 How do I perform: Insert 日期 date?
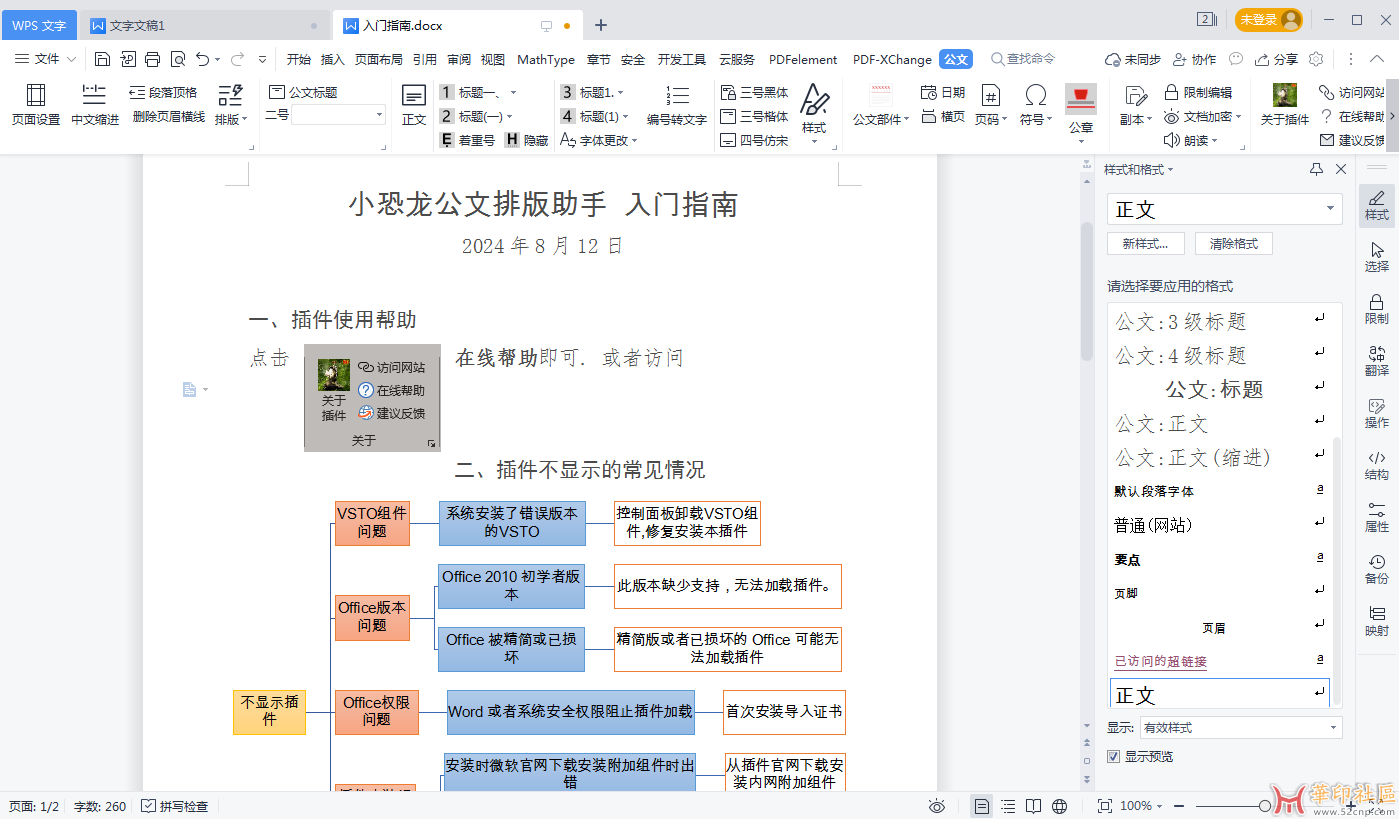(x=943, y=92)
